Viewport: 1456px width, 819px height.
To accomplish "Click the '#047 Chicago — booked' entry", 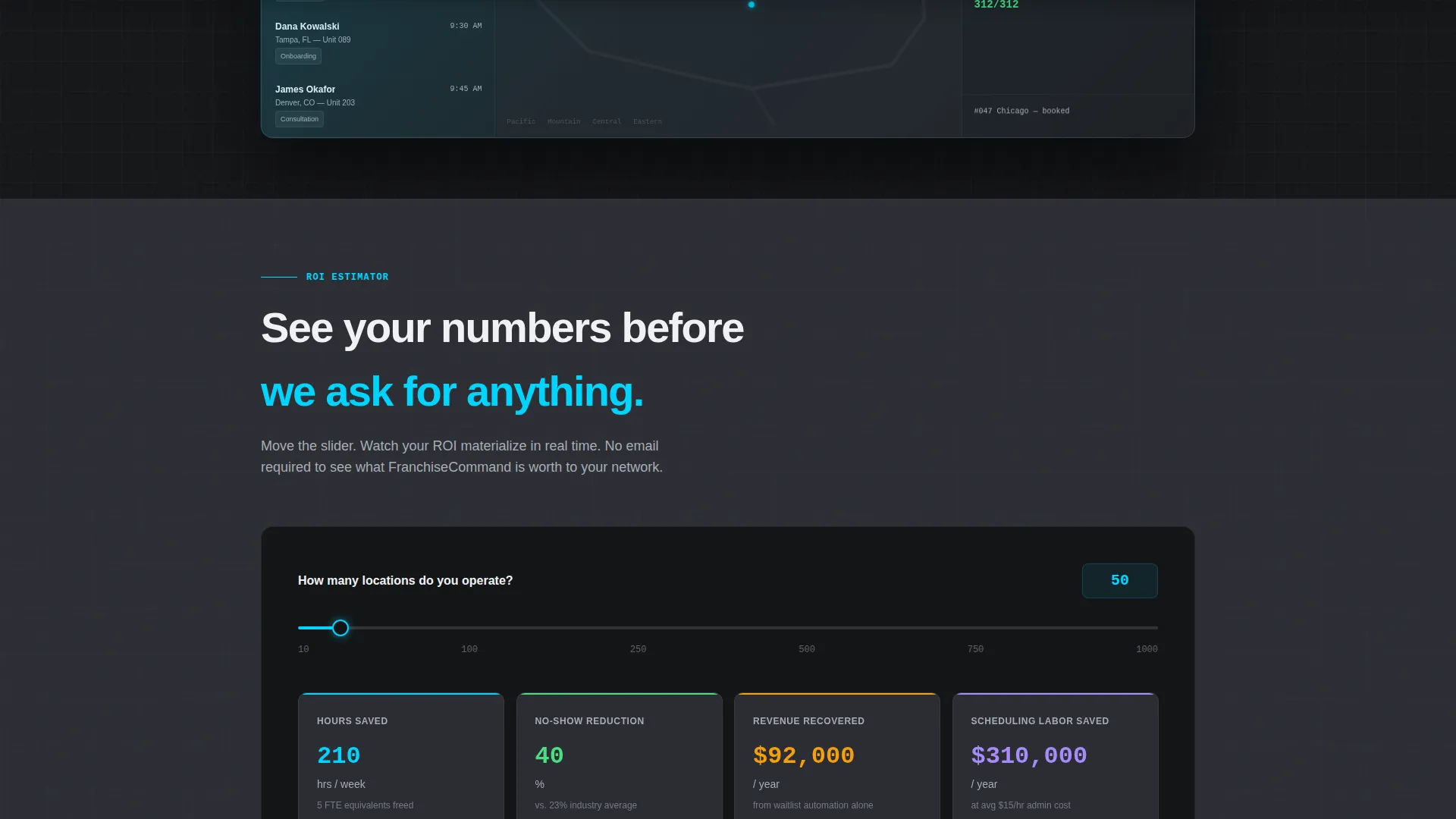I will [1021, 111].
